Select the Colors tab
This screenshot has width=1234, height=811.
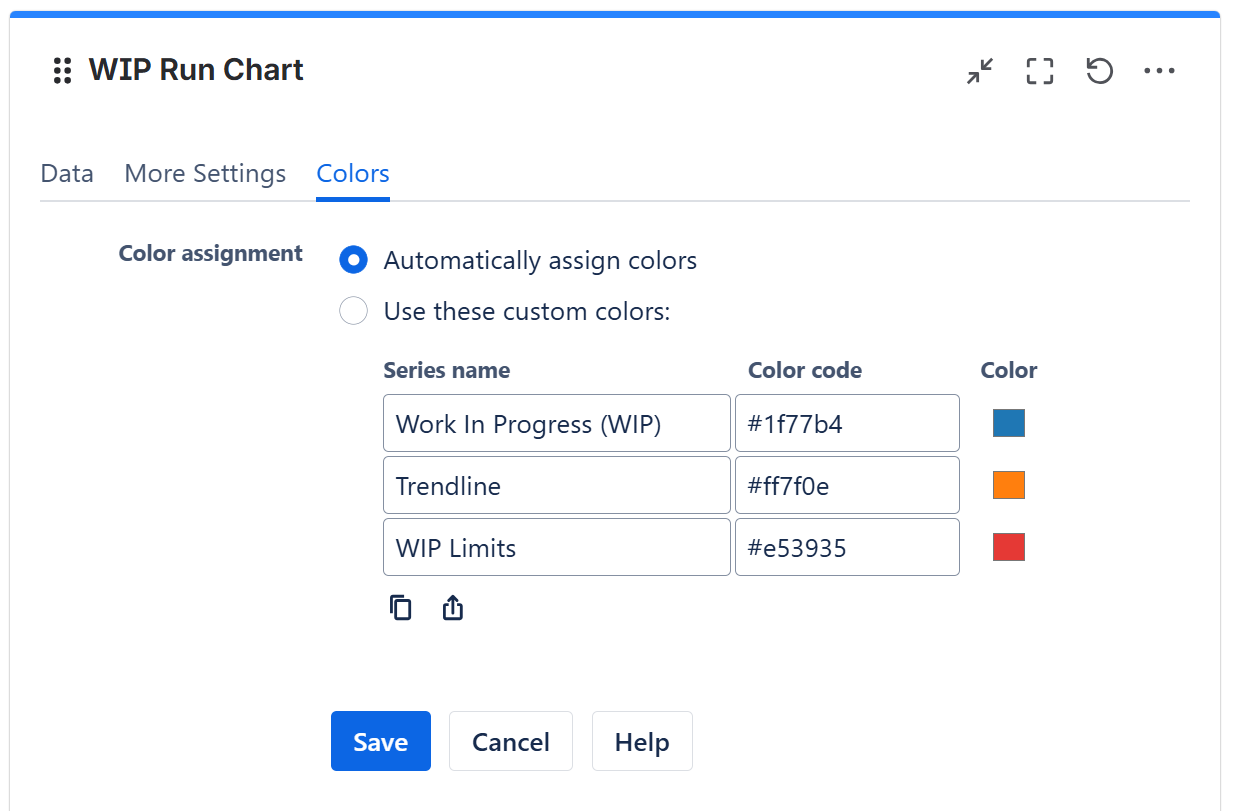(353, 173)
